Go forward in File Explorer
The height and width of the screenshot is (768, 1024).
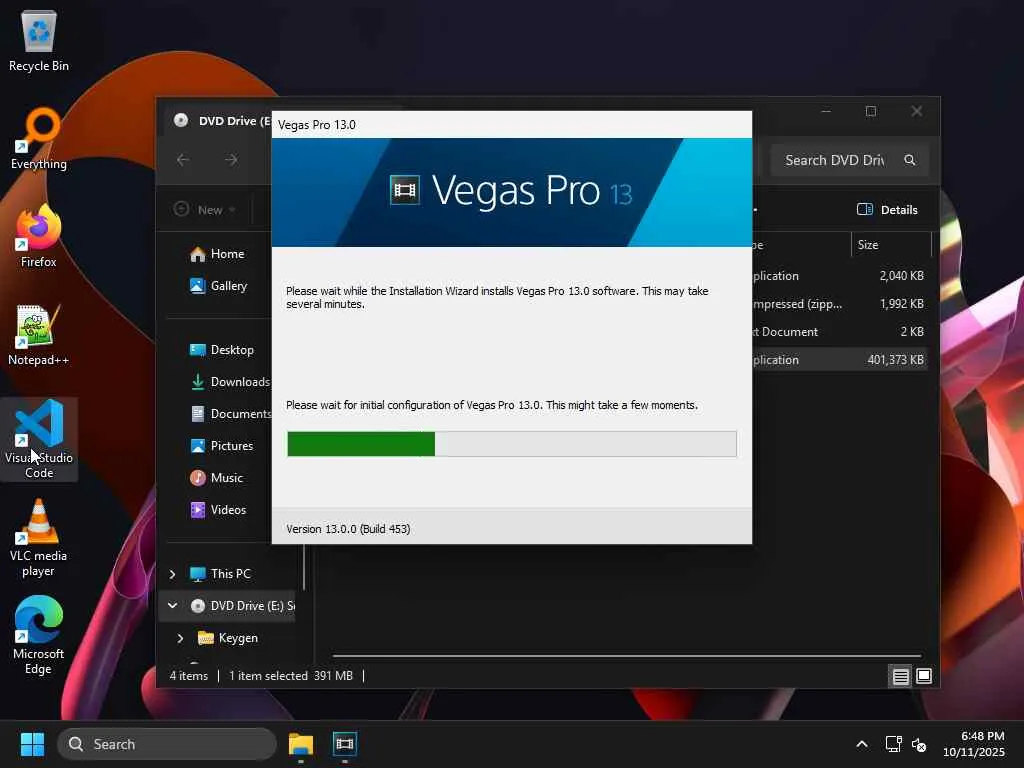[x=231, y=160]
